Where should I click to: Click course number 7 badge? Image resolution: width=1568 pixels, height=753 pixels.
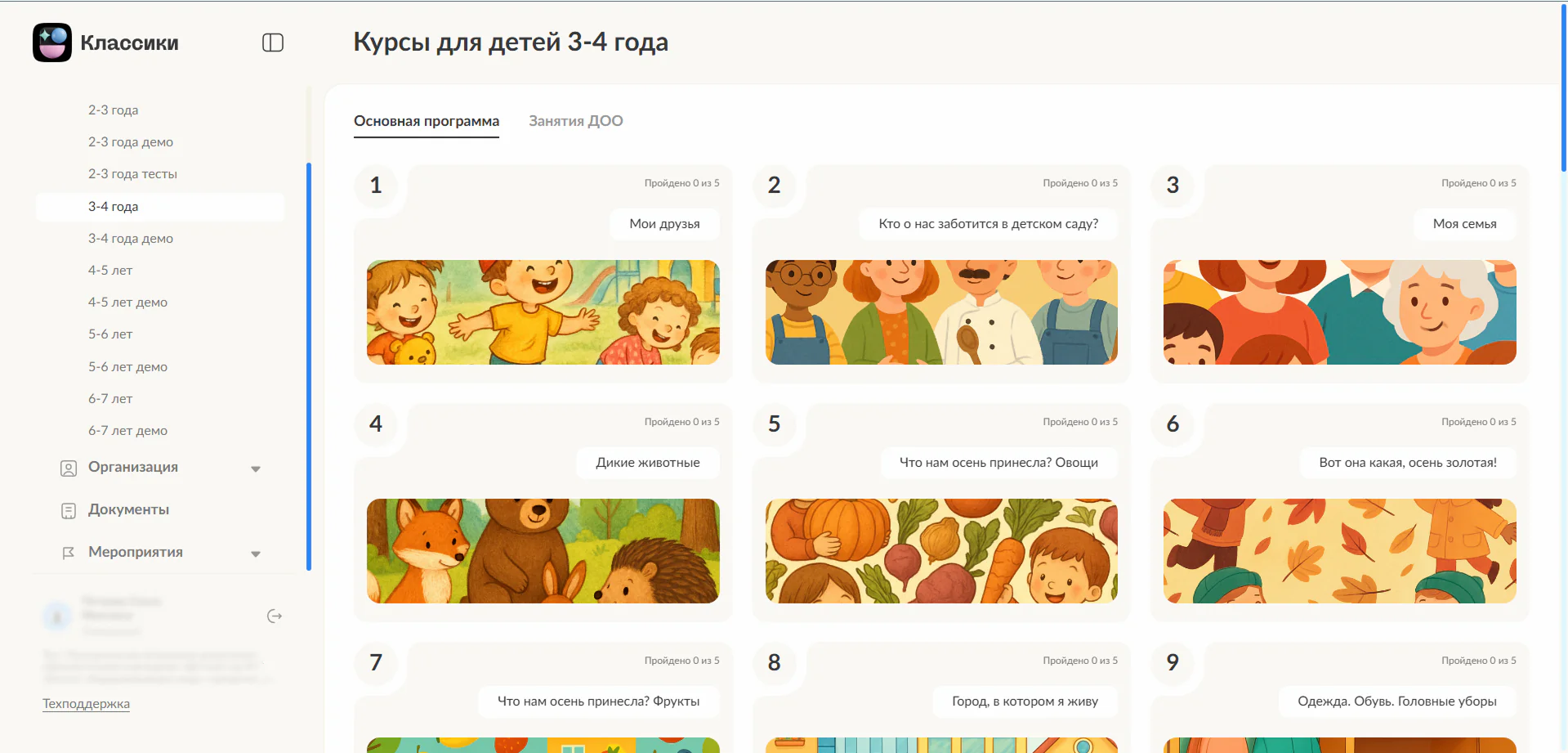[376, 663]
